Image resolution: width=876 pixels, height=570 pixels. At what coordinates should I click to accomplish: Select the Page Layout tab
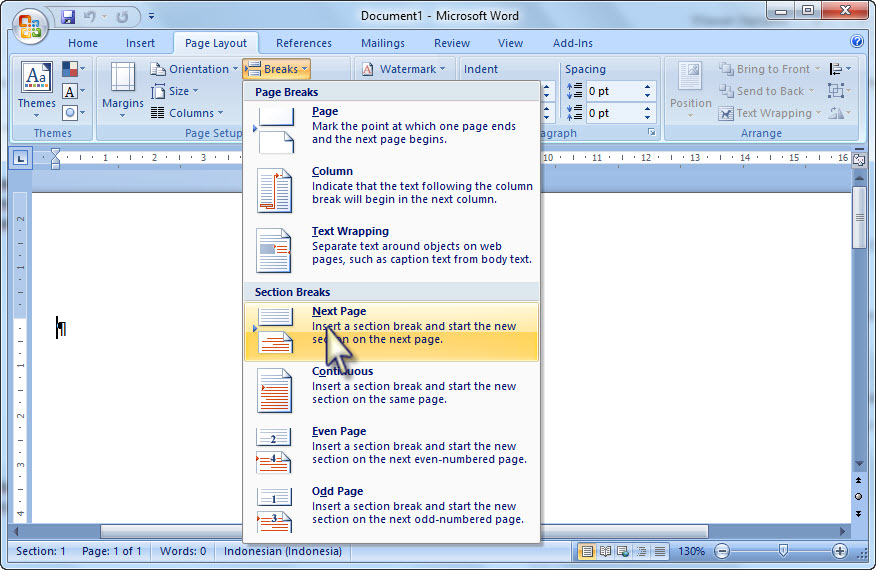pyautogui.click(x=216, y=43)
